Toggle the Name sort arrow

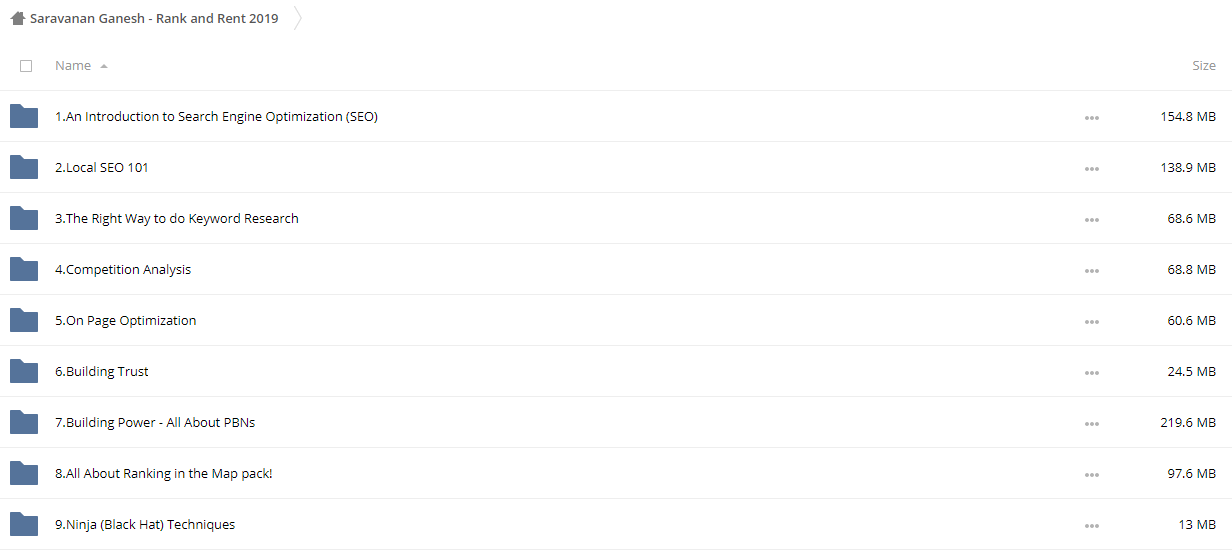[x=104, y=66]
